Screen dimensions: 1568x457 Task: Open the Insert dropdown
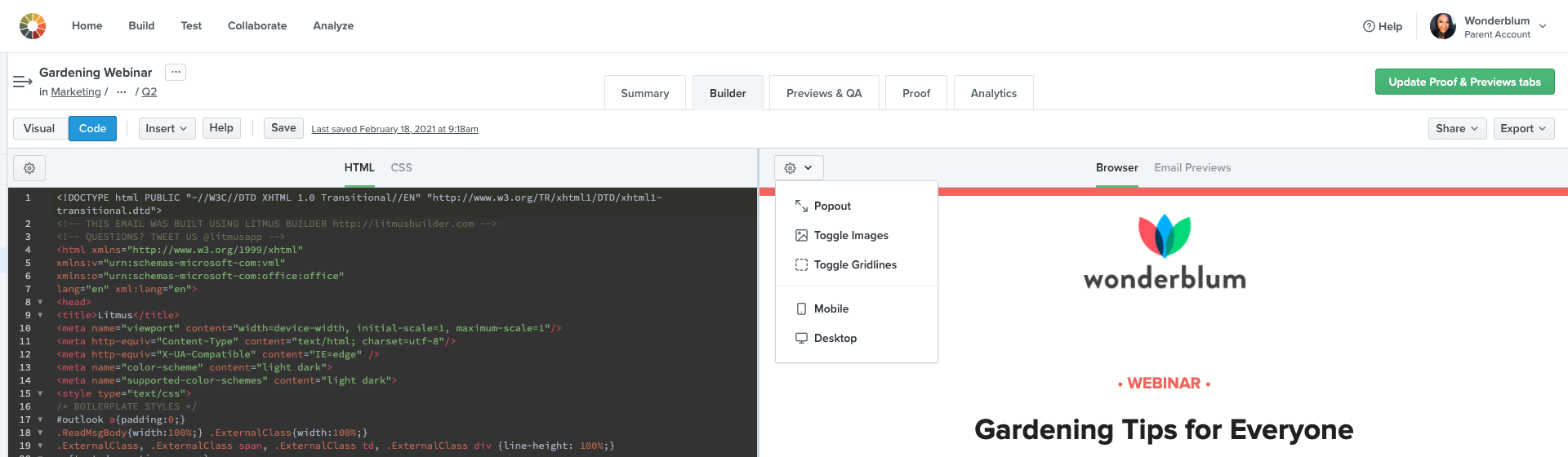[167, 128]
